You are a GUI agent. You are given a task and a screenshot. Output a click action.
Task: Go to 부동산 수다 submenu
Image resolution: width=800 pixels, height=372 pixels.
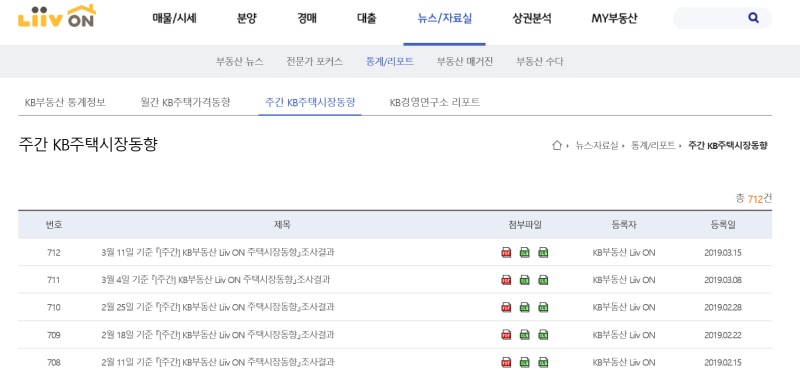540,62
